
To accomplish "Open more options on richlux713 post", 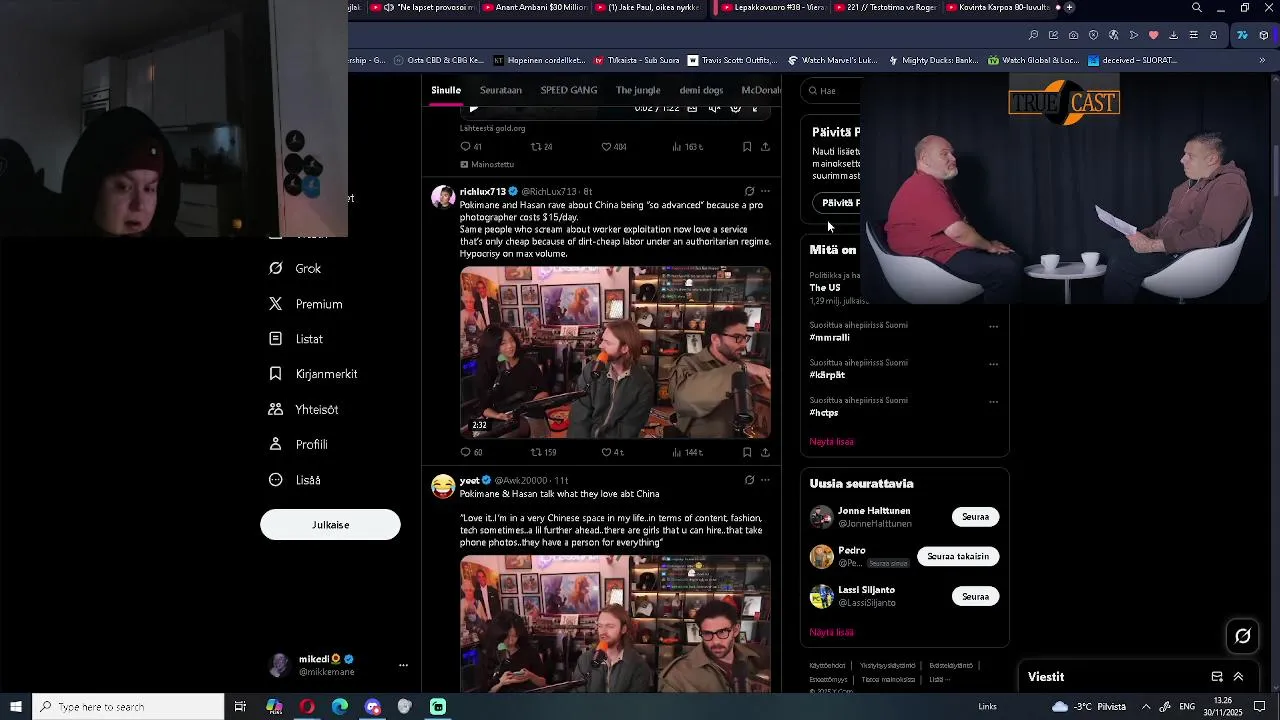I will (765, 191).
